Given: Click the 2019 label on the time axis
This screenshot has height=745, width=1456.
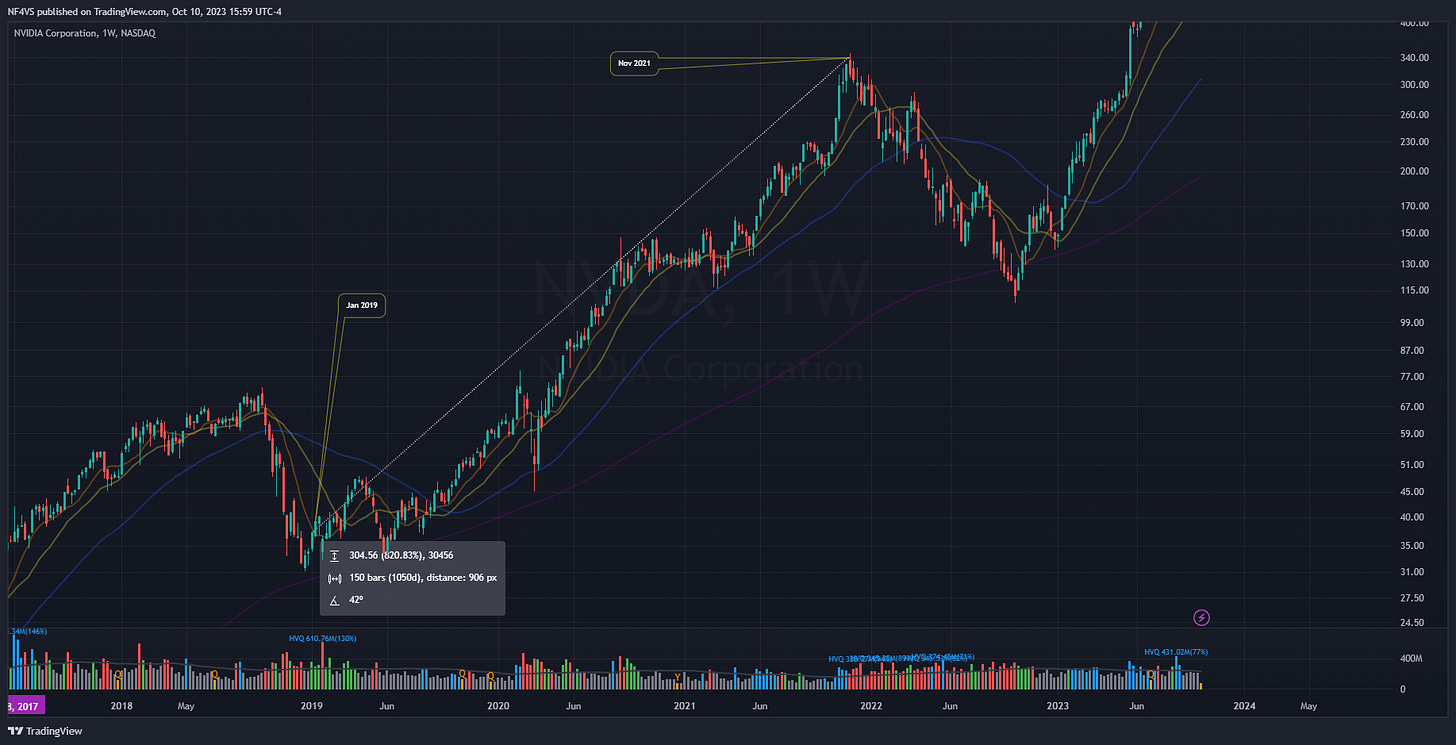Looking at the screenshot, I should [311, 706].
